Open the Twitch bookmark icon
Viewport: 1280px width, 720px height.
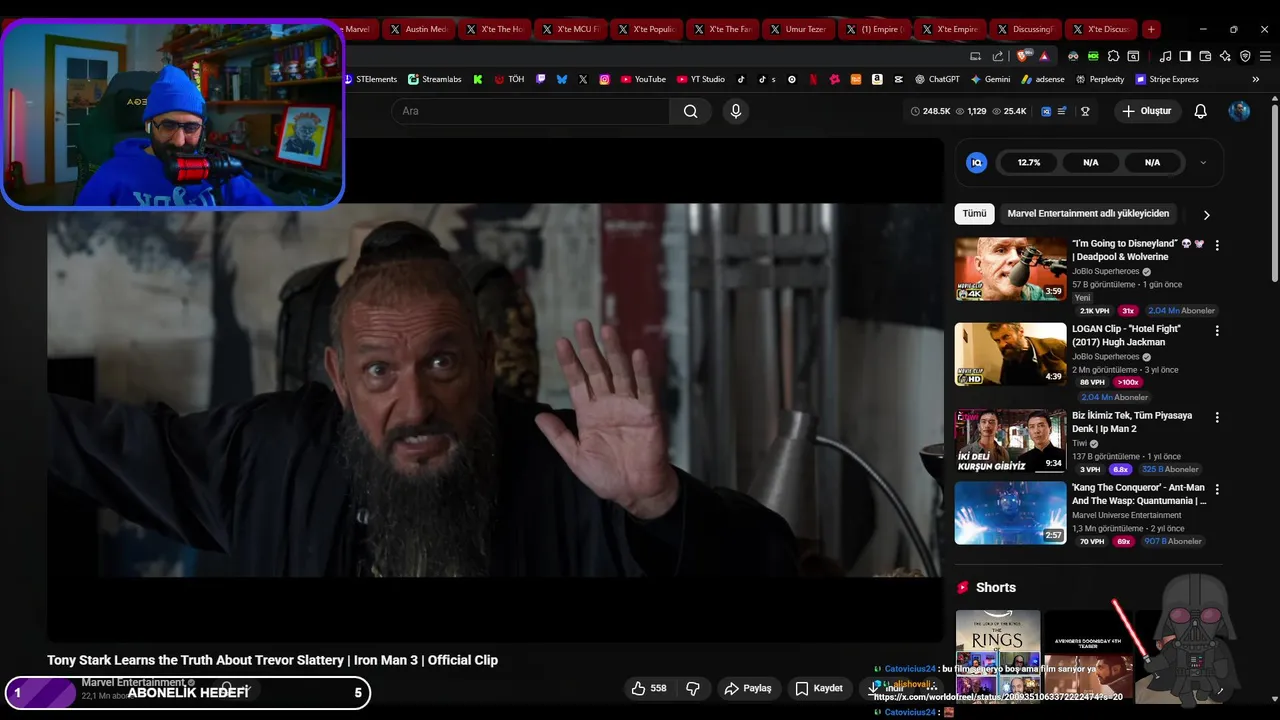(541, 79)
